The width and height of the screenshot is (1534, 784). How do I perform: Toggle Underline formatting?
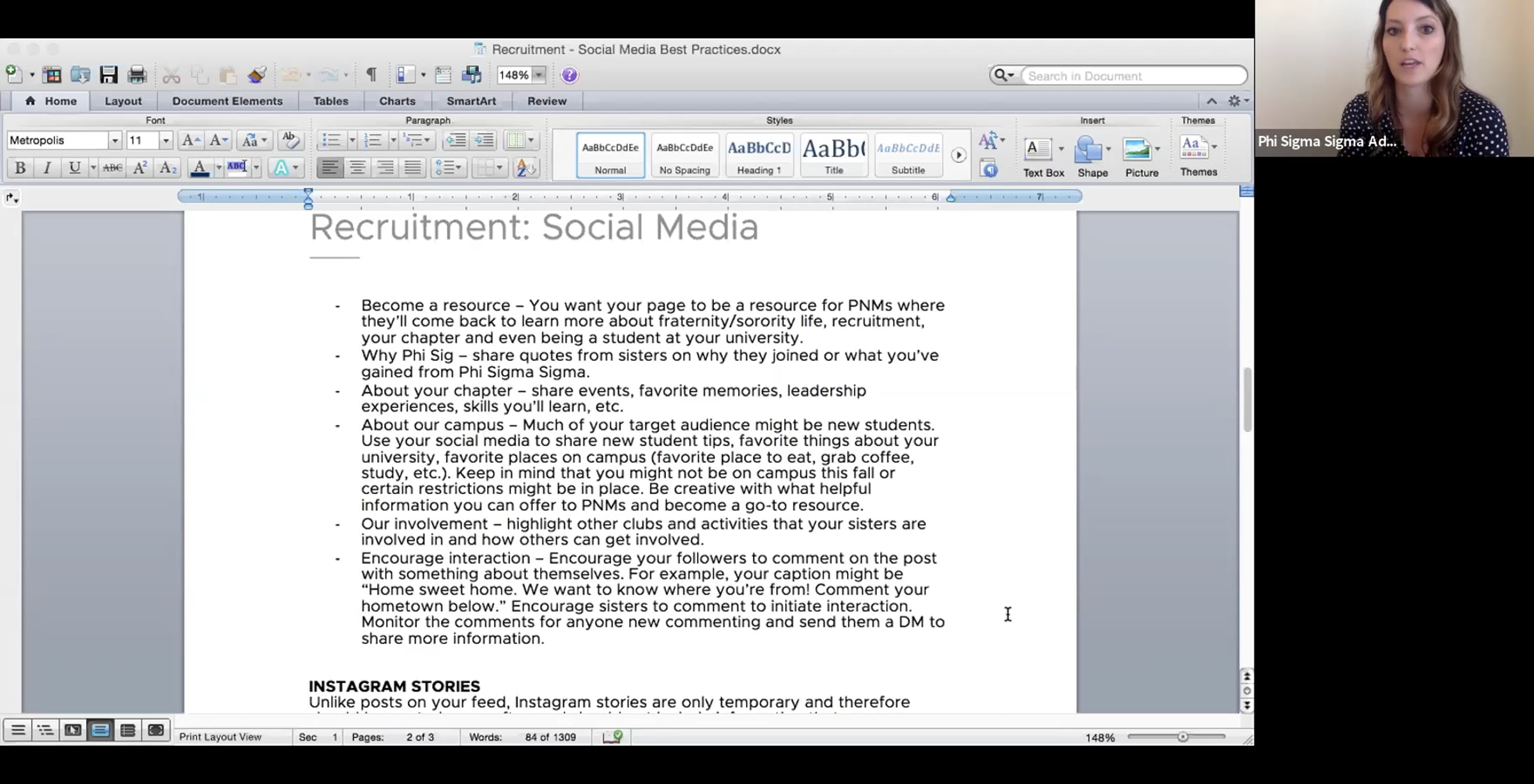click(x=75, y=168)
